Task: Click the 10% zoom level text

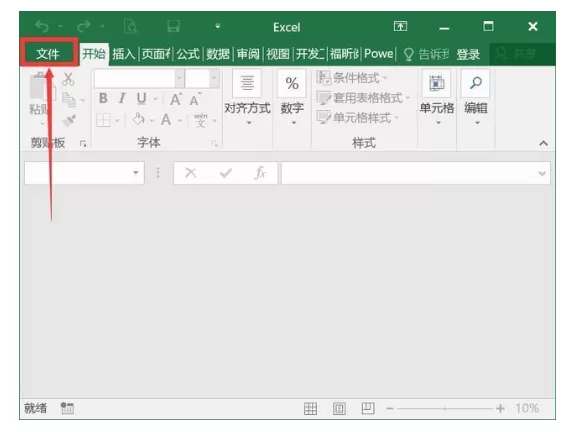Action: [x=527, y=408]
